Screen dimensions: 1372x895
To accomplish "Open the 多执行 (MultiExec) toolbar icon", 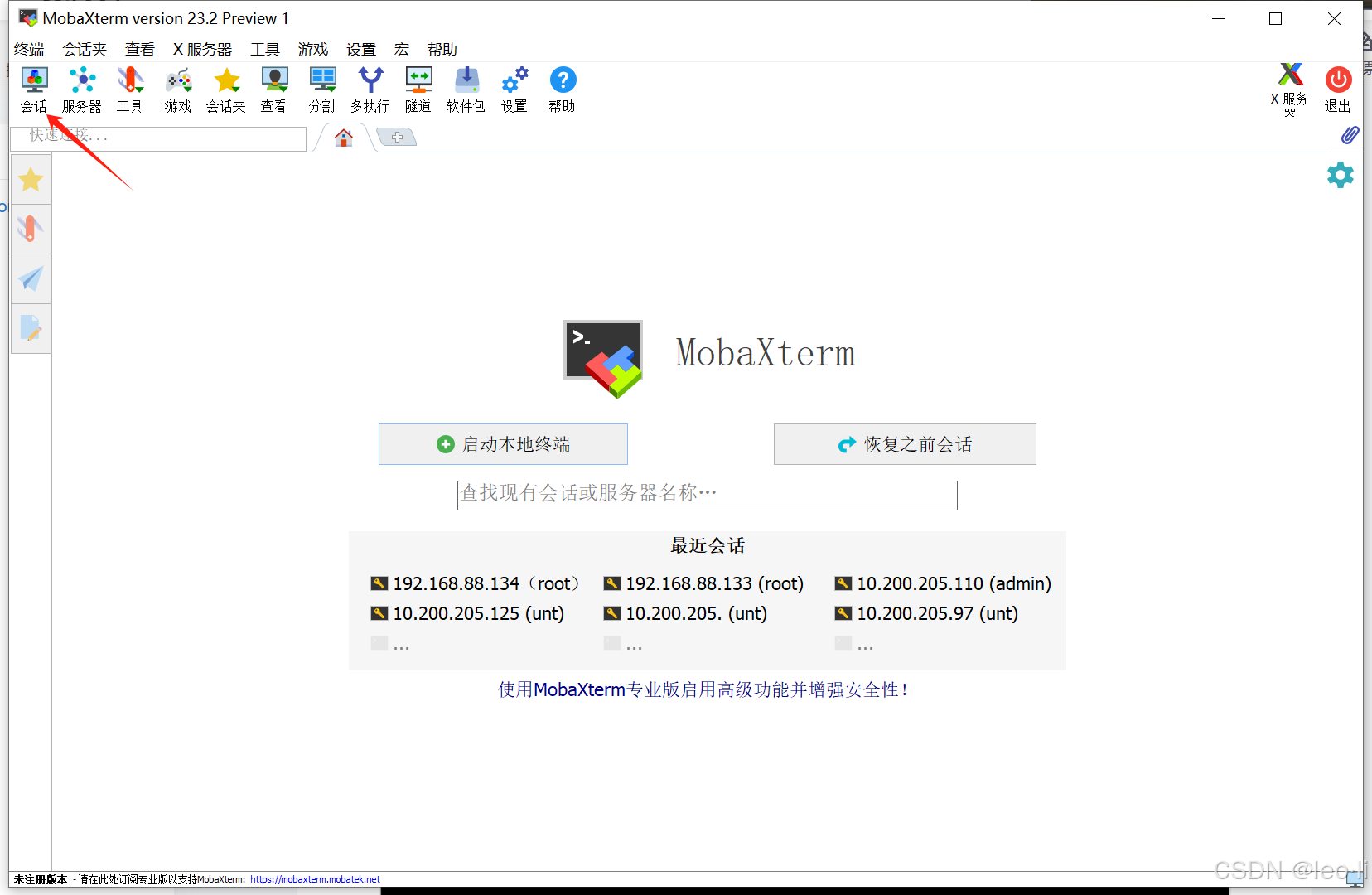I will pyautogui.click(x=370, y=89).
